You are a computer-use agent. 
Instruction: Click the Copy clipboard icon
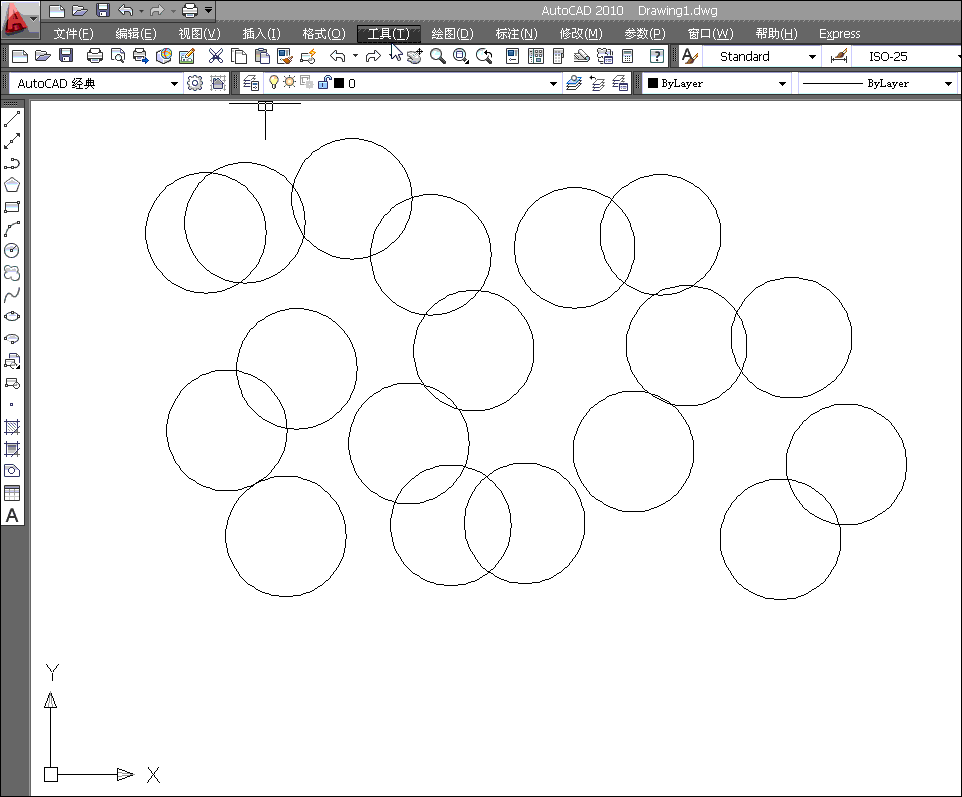[x=239, y=56]
